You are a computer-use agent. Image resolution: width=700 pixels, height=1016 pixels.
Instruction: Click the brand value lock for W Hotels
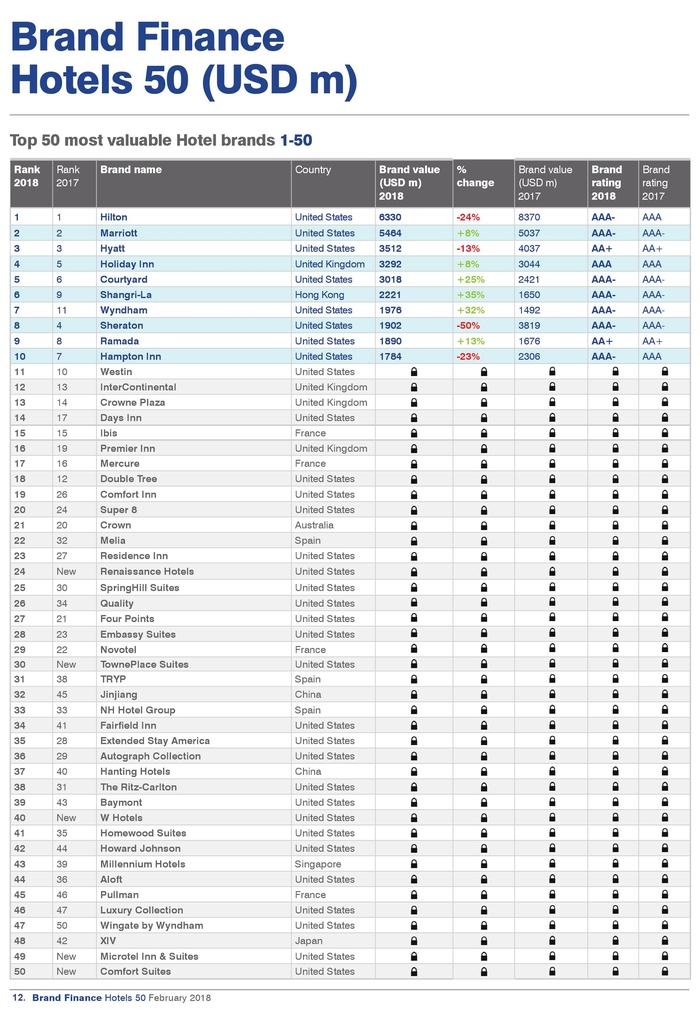[x=414, y=818]
